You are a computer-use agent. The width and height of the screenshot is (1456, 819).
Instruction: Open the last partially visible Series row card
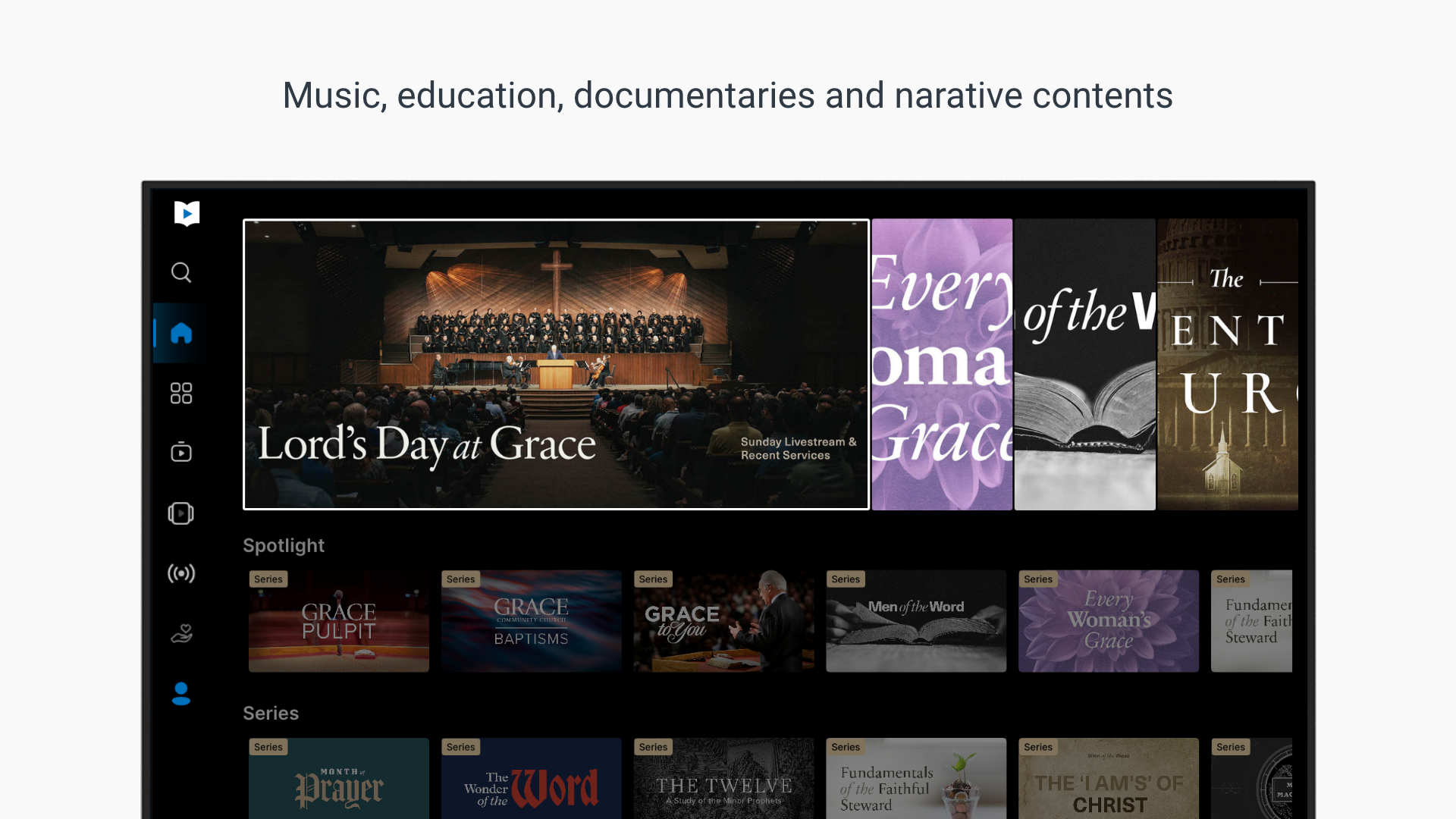pos(1252,779)
